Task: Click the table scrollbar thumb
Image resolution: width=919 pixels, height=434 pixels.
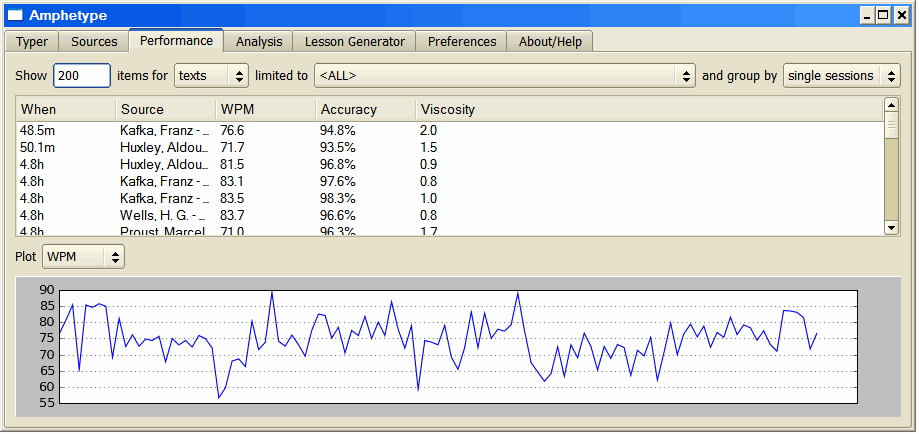Action: tap(891, 126)
